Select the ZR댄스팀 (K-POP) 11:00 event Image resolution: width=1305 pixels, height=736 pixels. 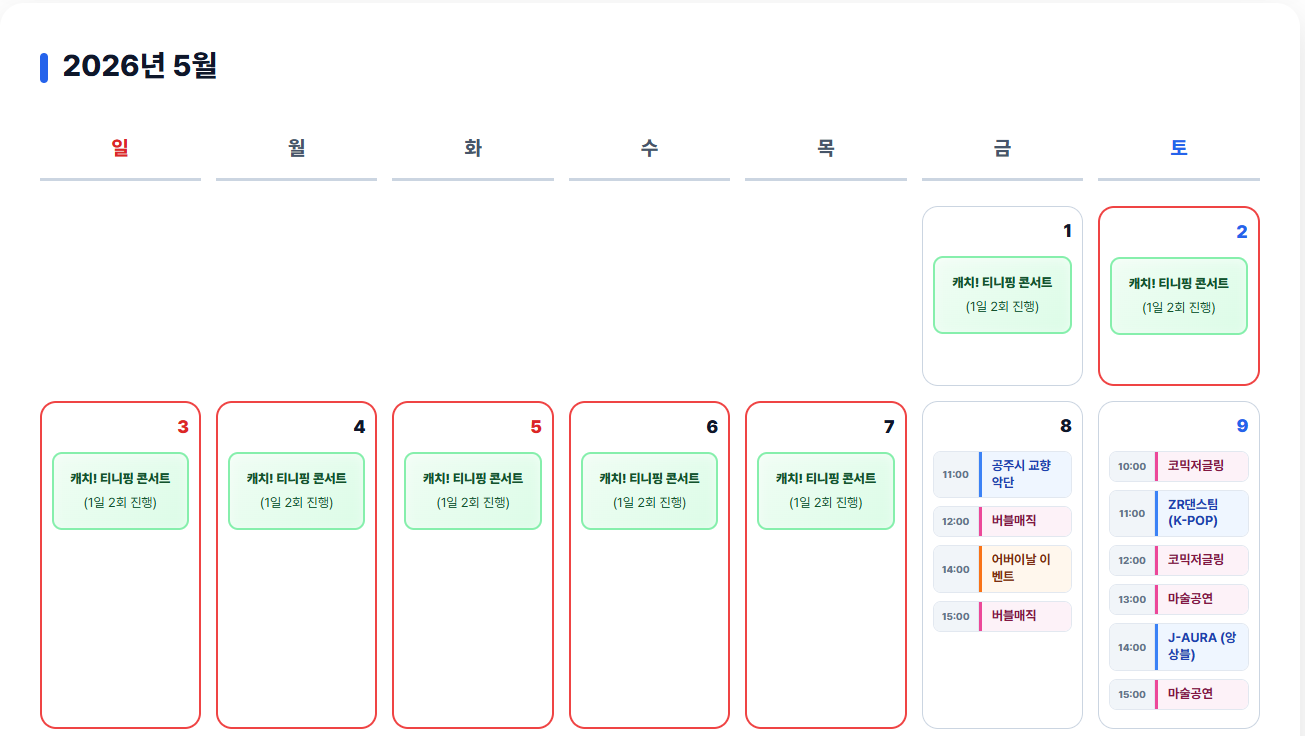coord(1178,513)
